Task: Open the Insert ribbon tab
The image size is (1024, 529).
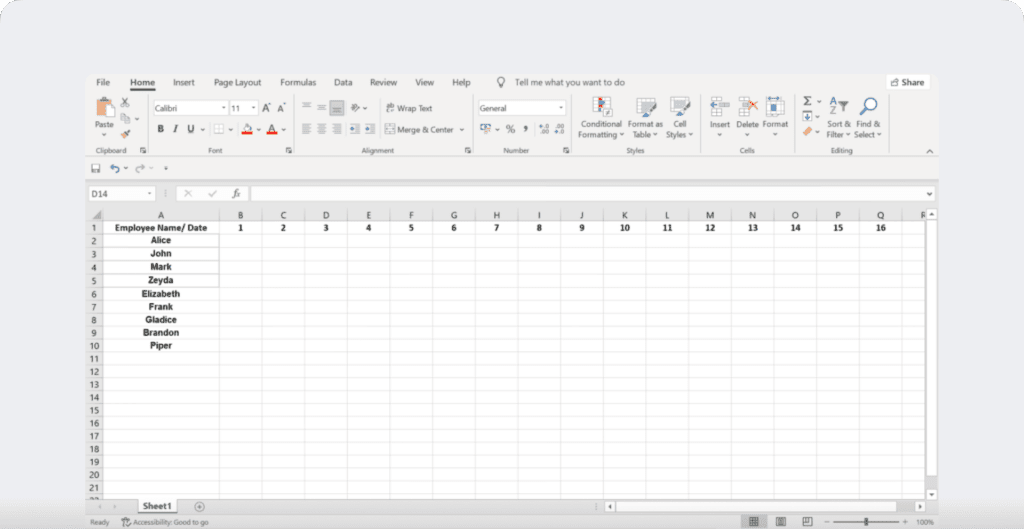Action: click(x=184, y=82)
